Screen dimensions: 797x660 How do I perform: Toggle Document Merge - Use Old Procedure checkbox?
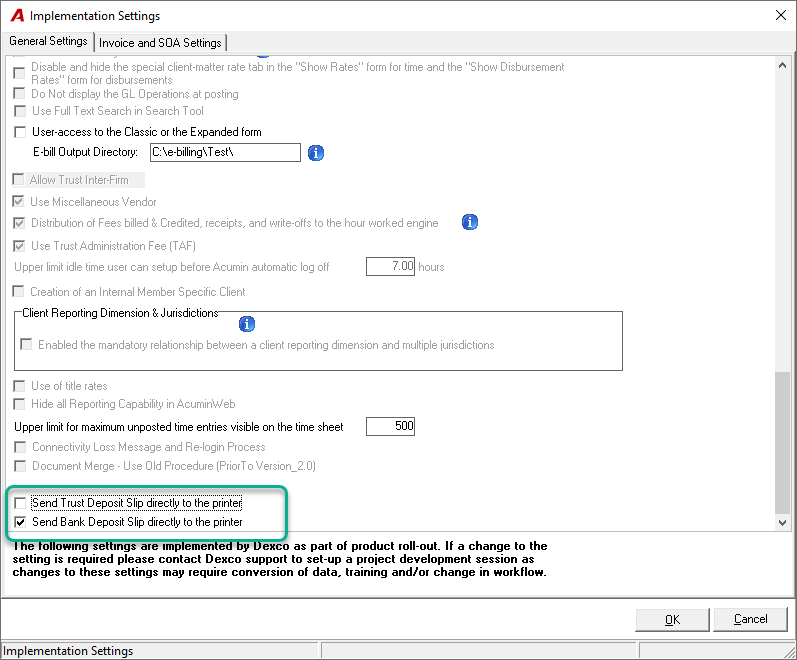20,466
